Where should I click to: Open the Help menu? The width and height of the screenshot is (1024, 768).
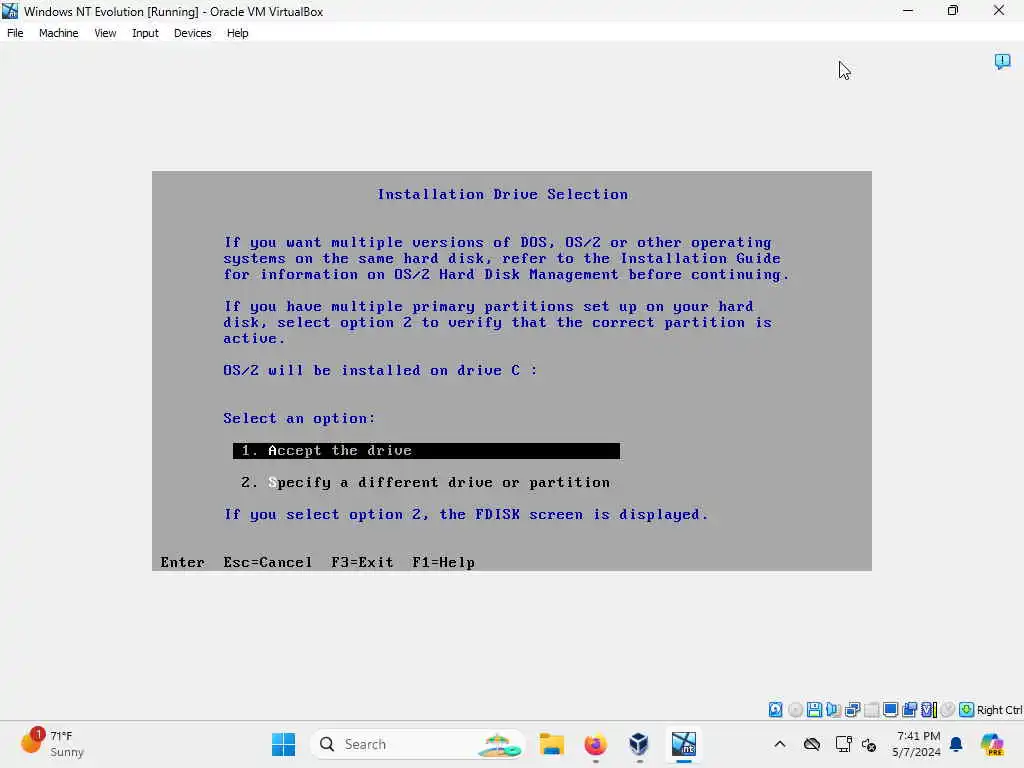point(237,33)
